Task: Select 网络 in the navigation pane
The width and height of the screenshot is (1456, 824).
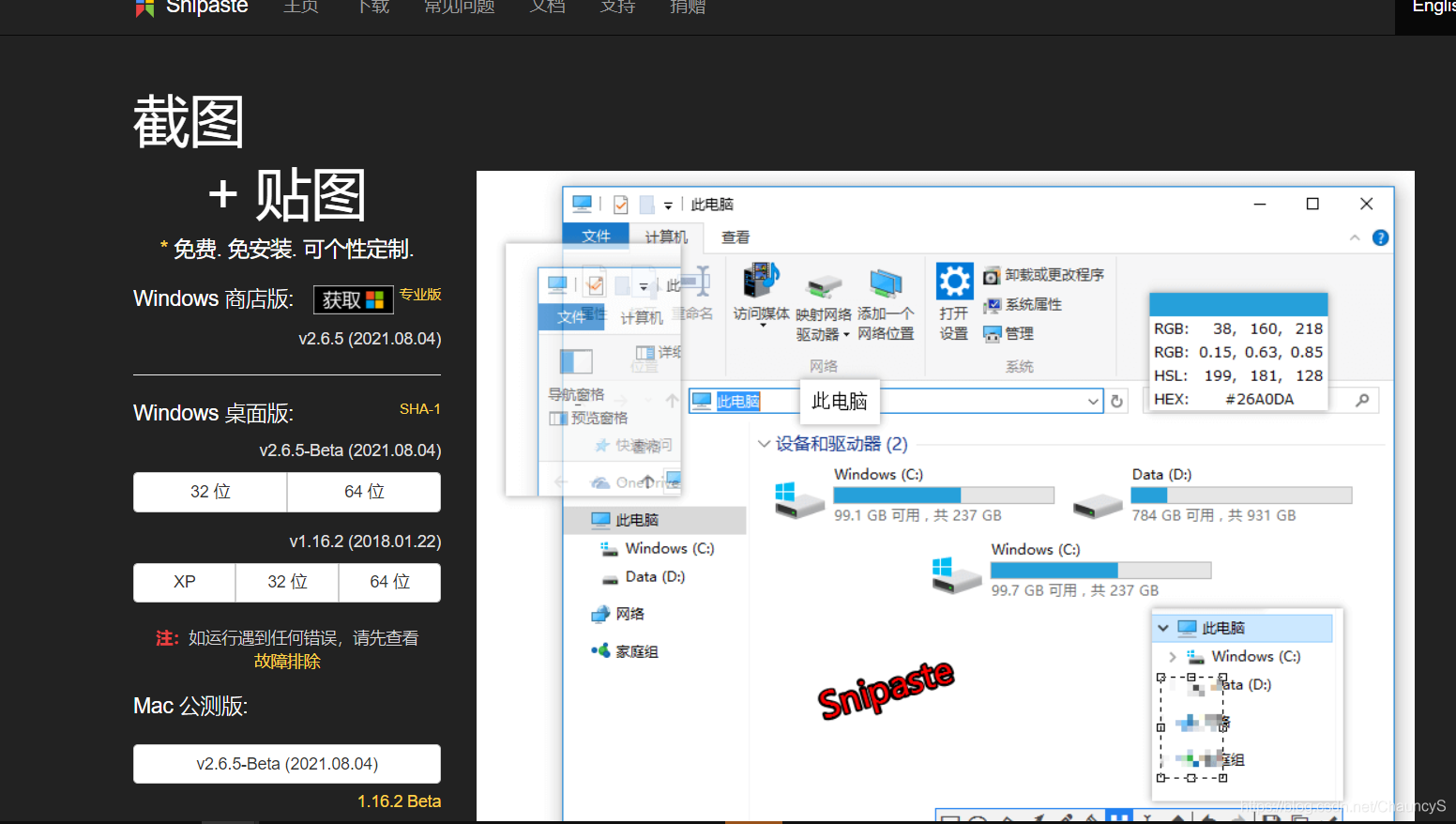Action: (x=618, y=614)
